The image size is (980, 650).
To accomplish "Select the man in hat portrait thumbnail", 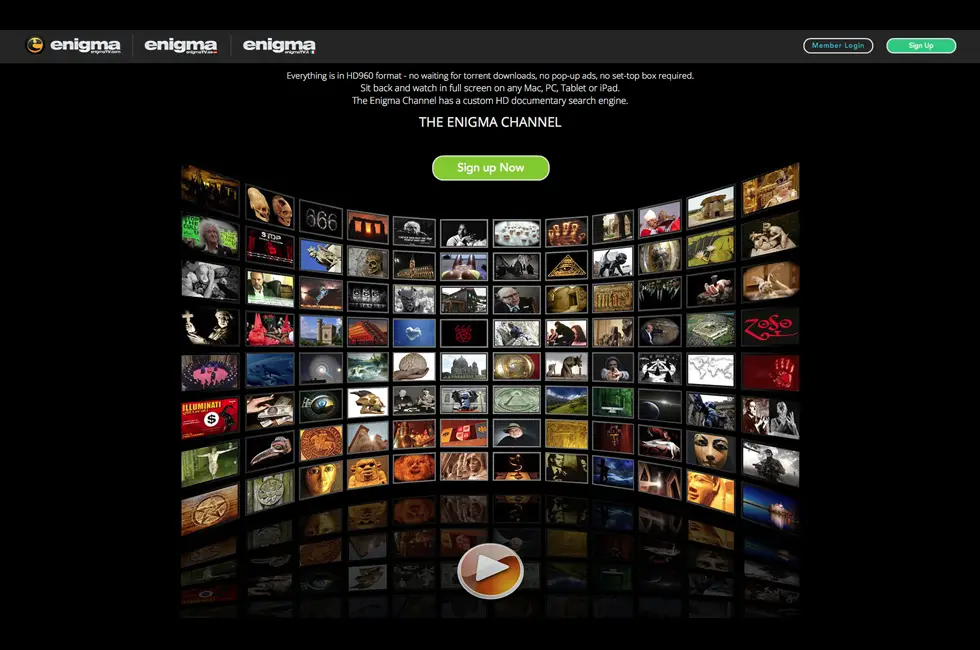I will [516, 433].
